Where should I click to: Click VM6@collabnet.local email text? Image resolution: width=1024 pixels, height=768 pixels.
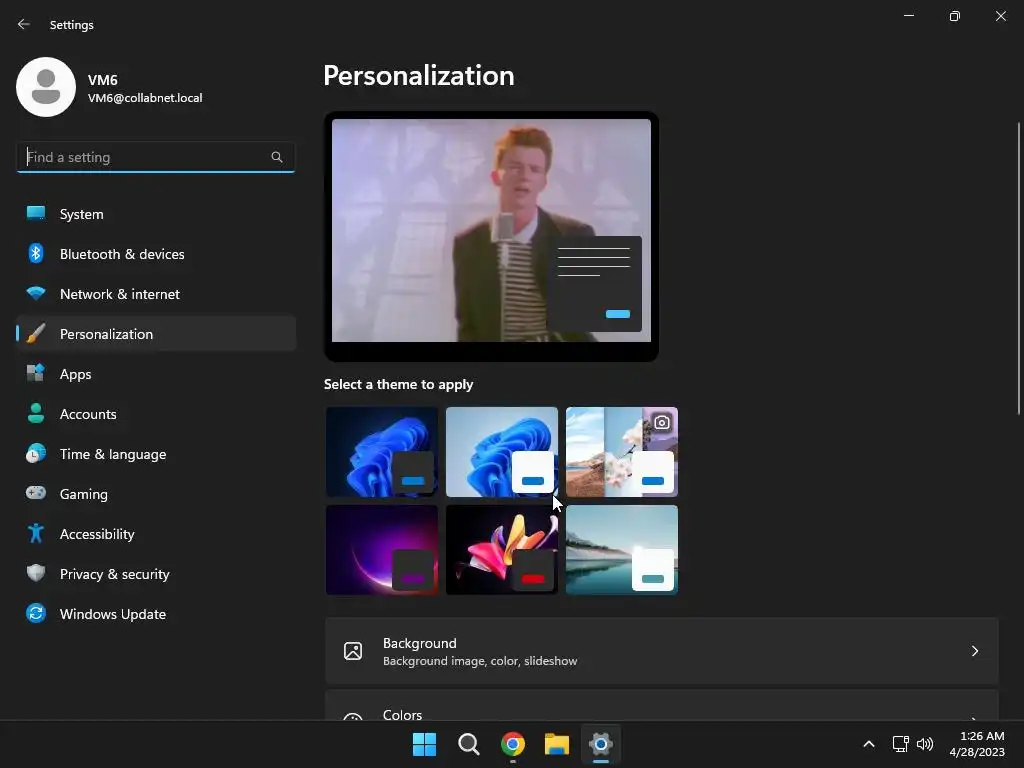point(145,98)
